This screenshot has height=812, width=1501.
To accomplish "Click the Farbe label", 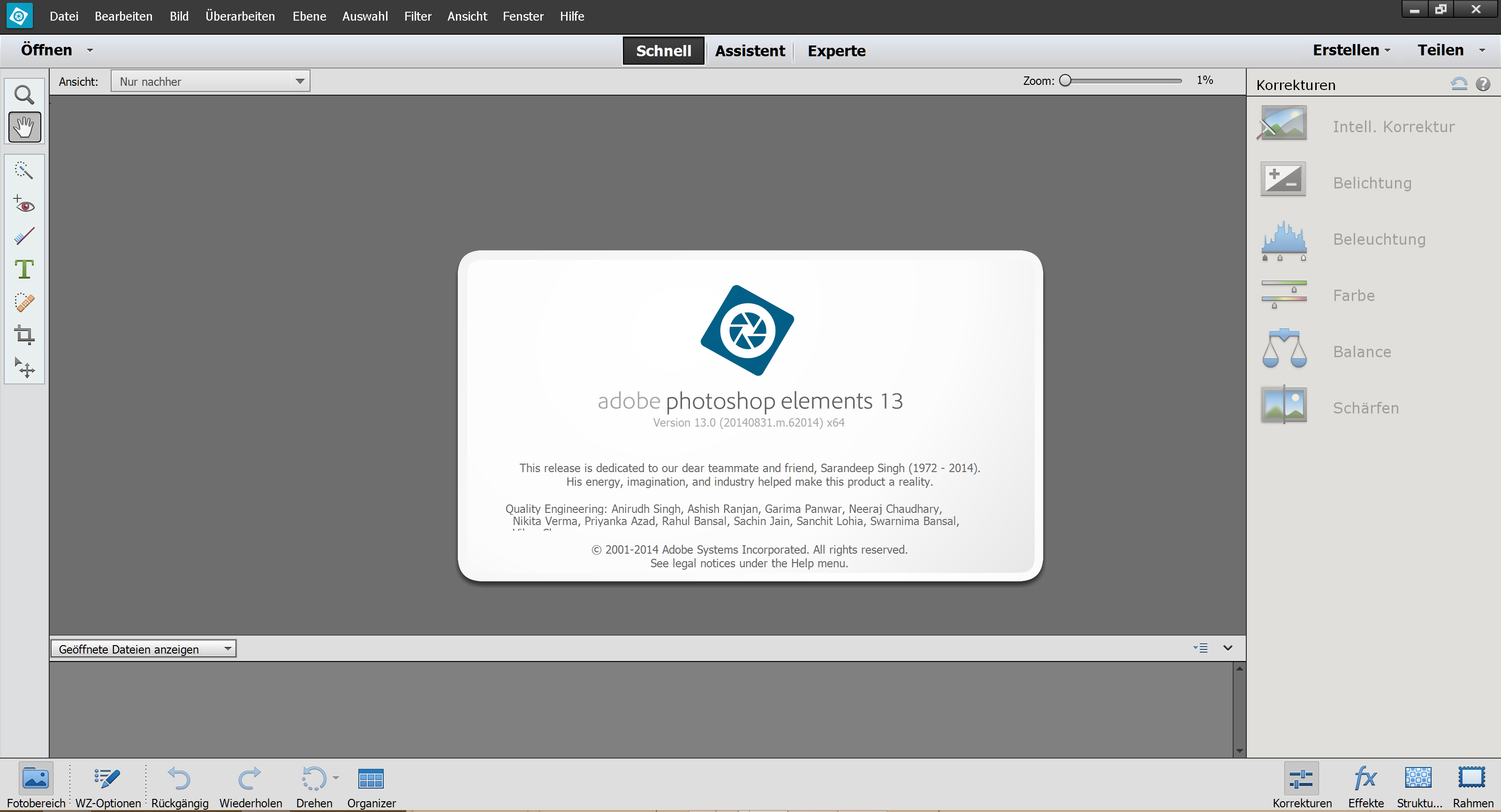I will [1354, 295].
